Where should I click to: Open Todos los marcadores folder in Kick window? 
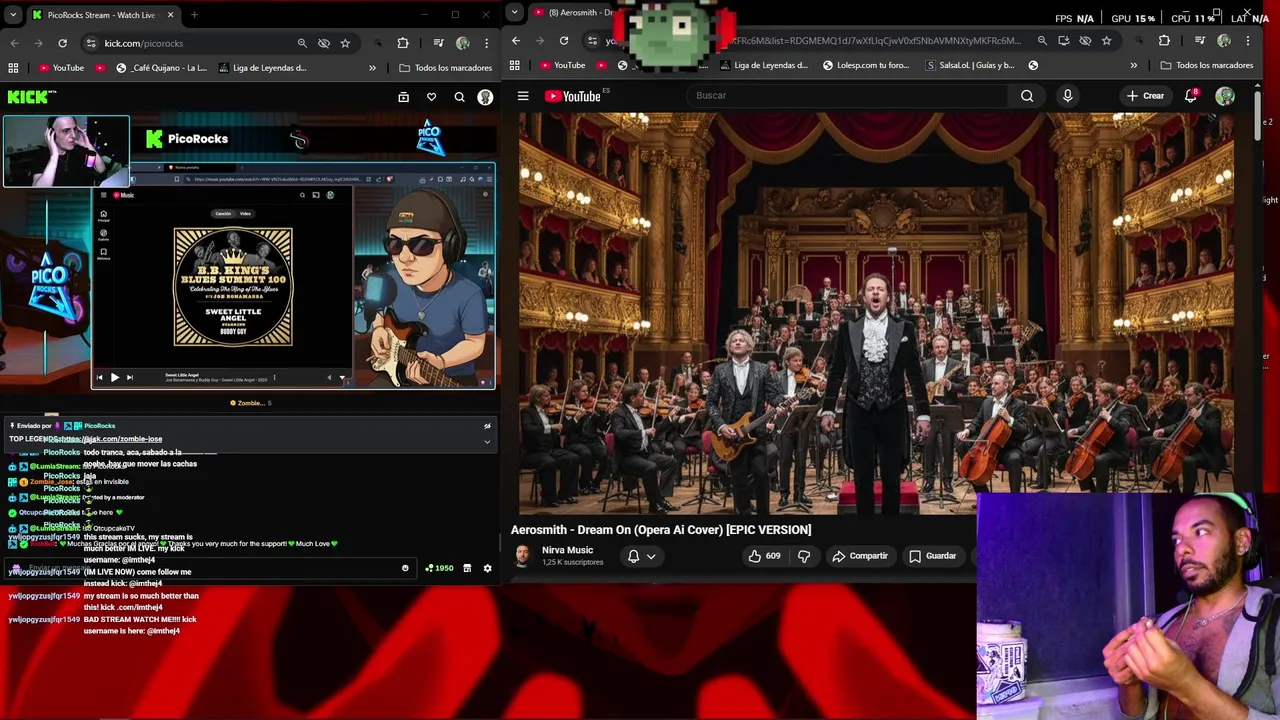click(445, 68)
